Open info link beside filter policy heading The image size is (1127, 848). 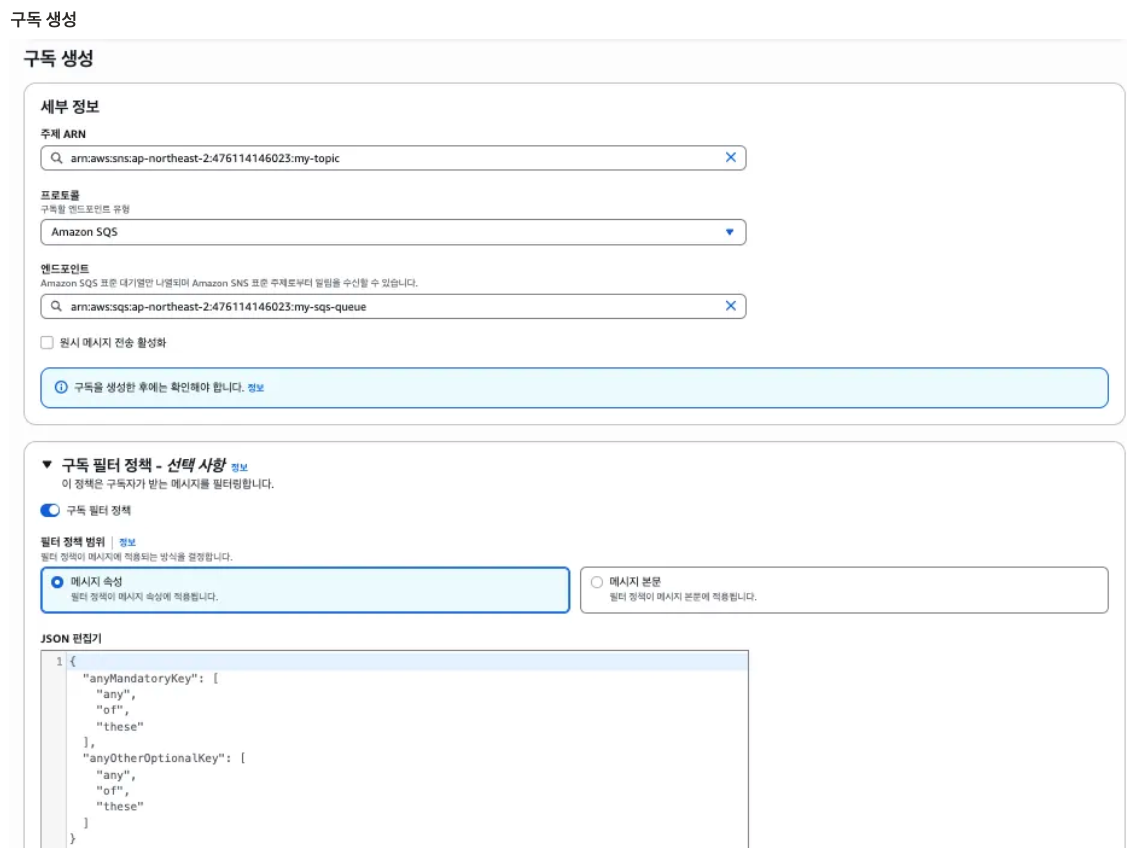239,467
